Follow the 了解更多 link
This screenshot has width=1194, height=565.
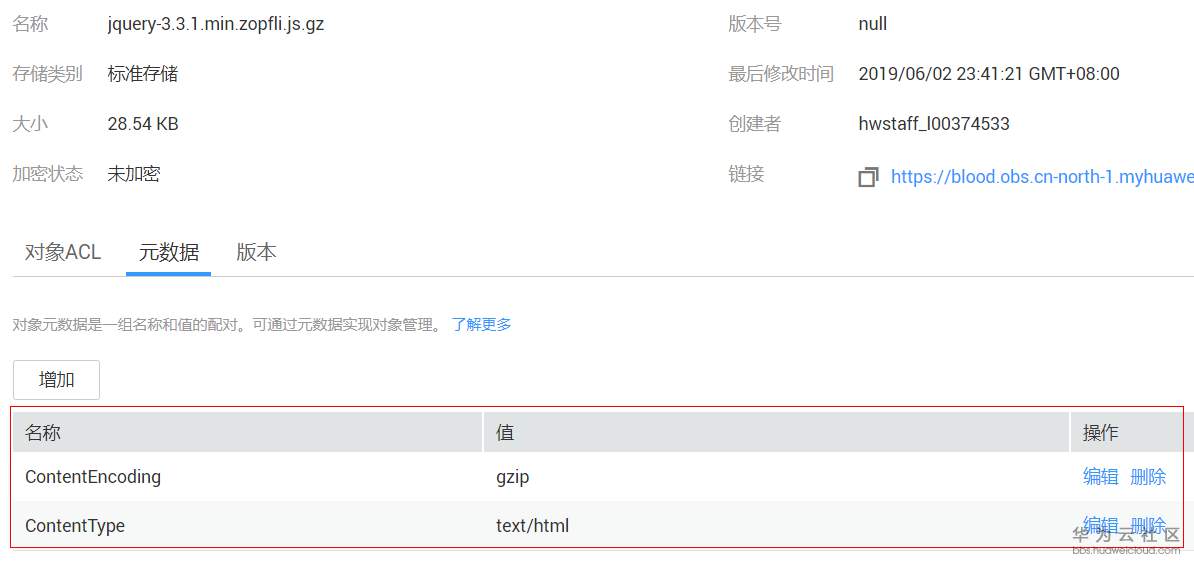point(481,324)
